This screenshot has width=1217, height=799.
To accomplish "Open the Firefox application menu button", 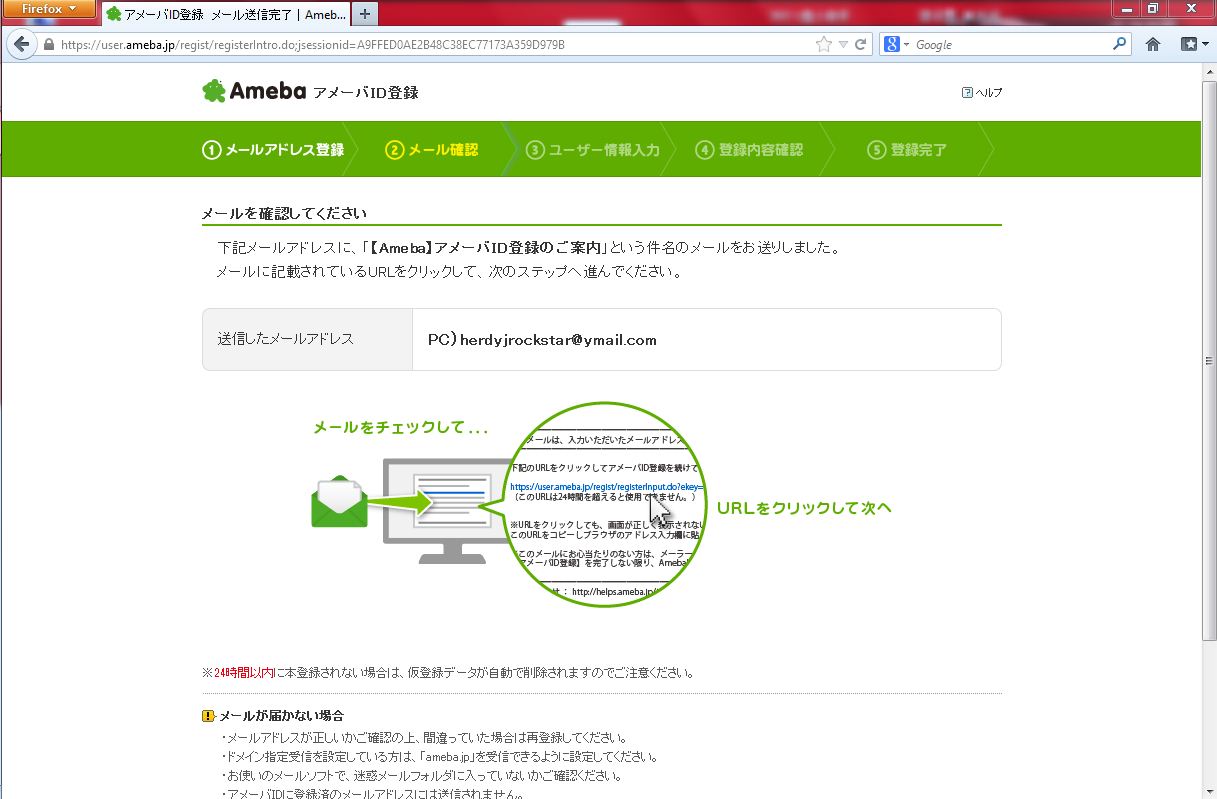I will point(49,9).
